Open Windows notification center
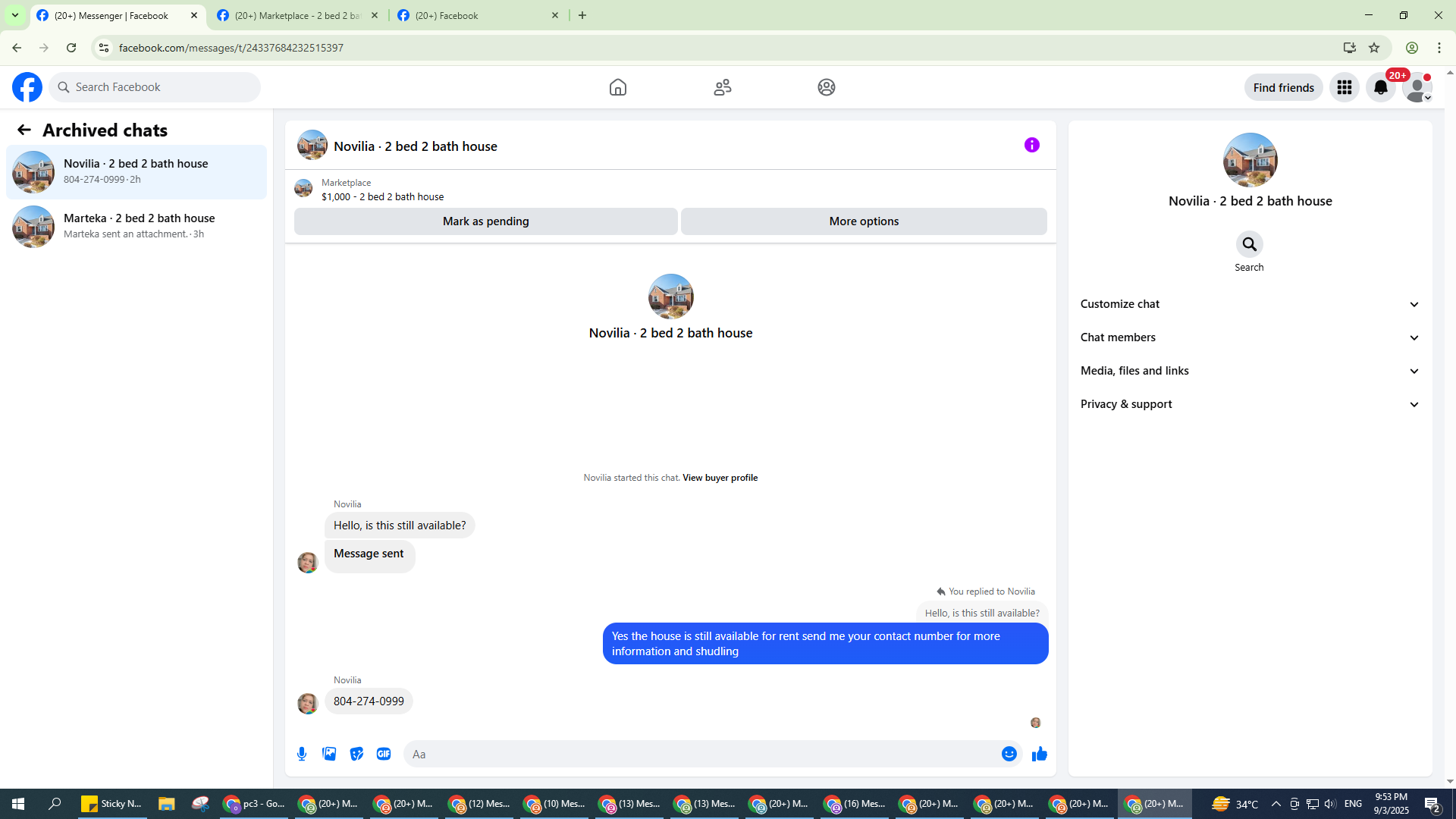This screenshot has height=819, width=1456. pyautogui.click(x=1432, y=804)
